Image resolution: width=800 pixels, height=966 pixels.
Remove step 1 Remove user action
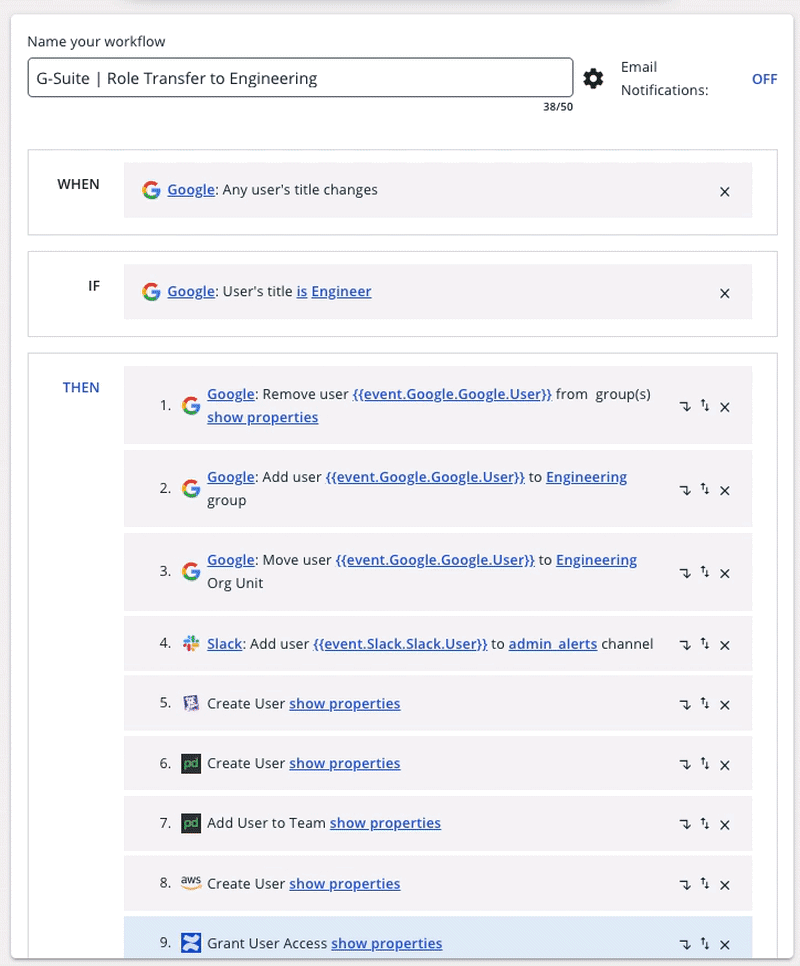pyautogui.click(x=725, y=407)
